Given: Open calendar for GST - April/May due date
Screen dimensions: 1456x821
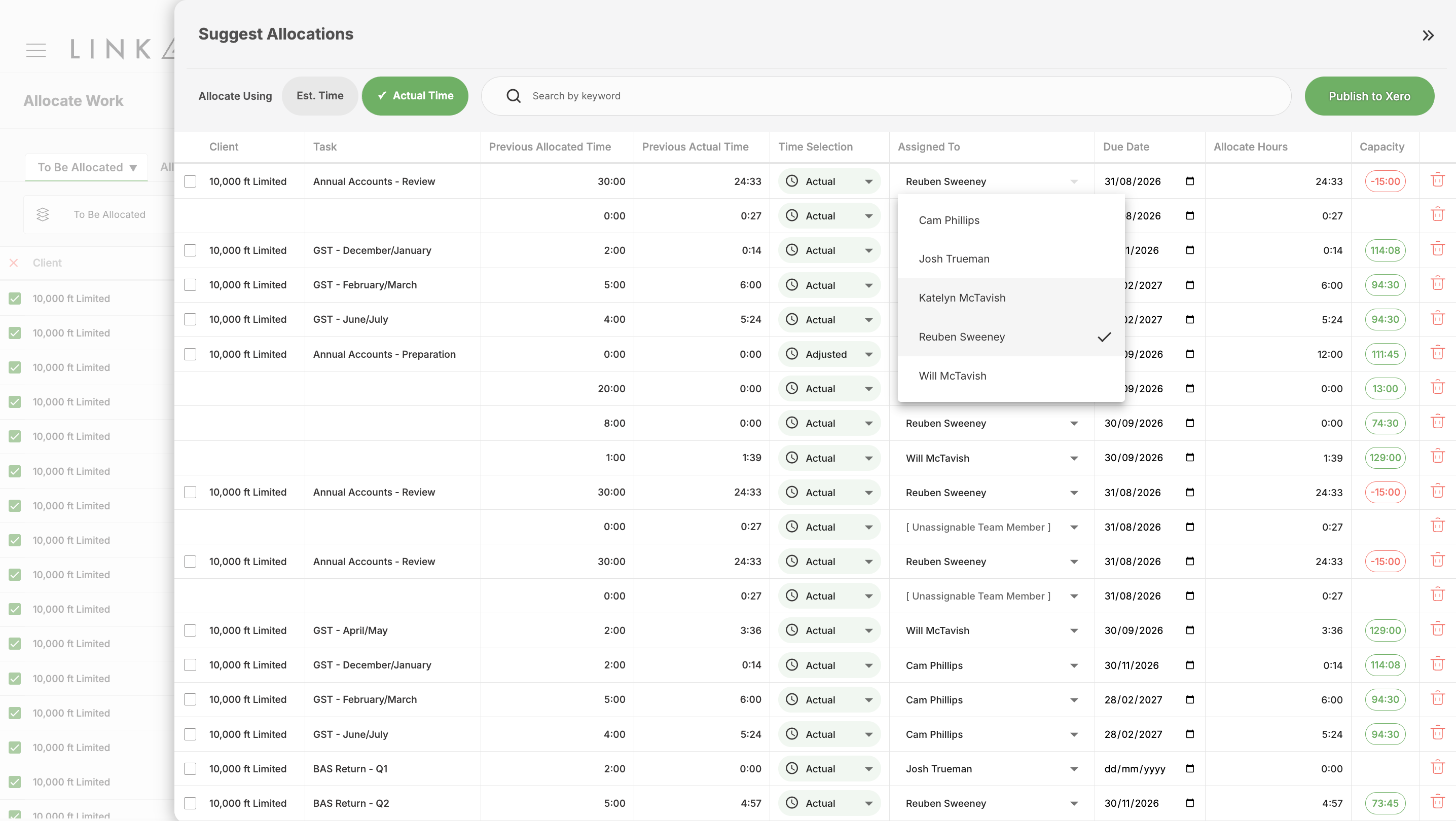Looking at the screenshot, I should pos(1190,630).
